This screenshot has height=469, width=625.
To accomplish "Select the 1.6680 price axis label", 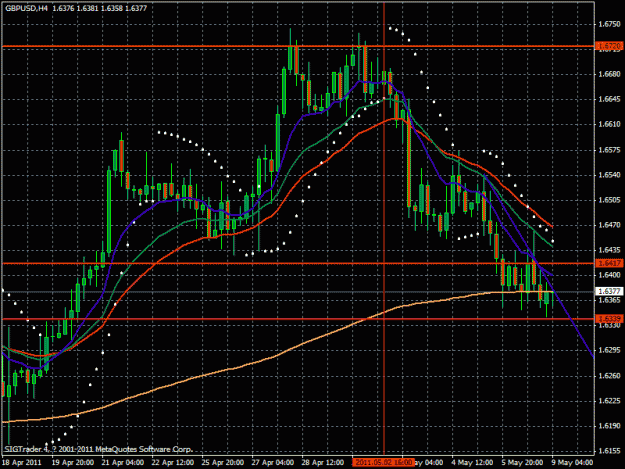I will [x=610, y=74].
